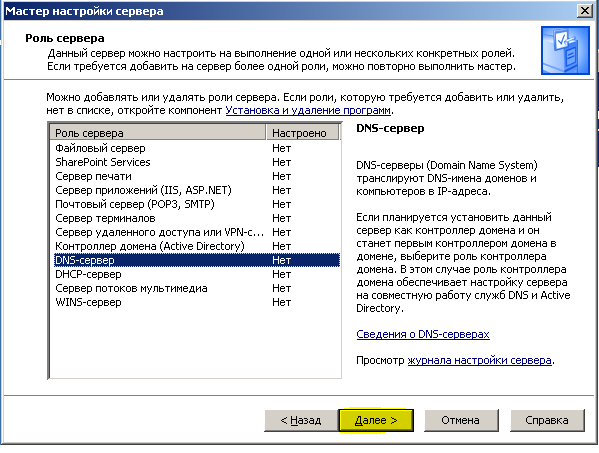Viewport: 599px width, 453px height.
Task: Open the Сведения о DNS-серверах link
Action: coord(423,334)
